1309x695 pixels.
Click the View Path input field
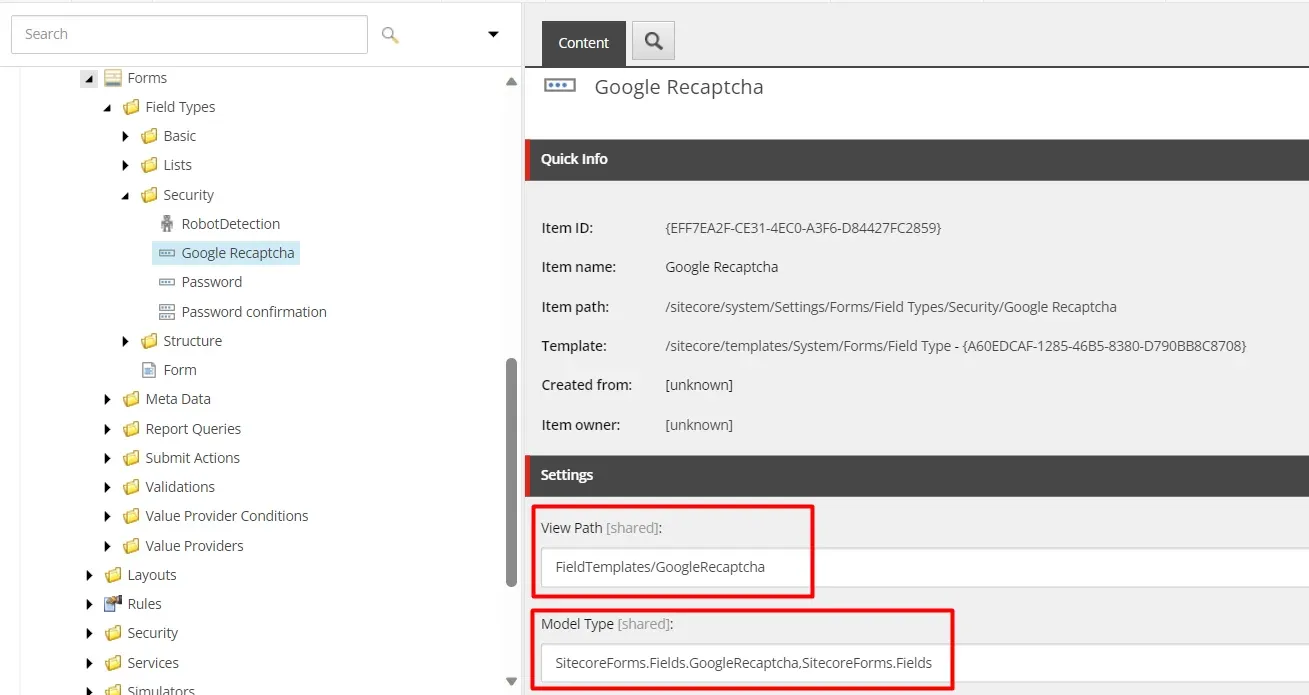925,567
